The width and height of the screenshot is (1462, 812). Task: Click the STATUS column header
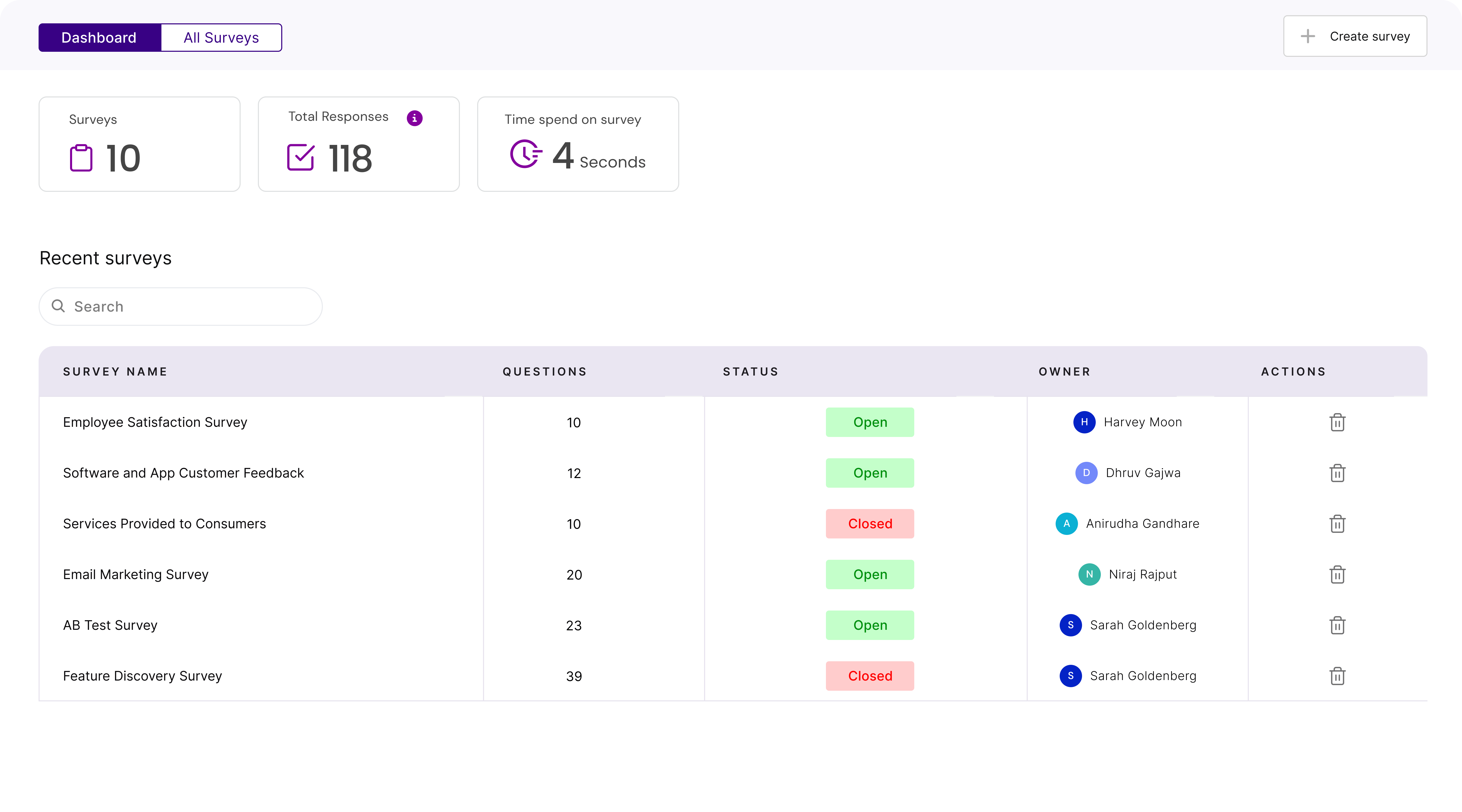(x=751, y=372)
